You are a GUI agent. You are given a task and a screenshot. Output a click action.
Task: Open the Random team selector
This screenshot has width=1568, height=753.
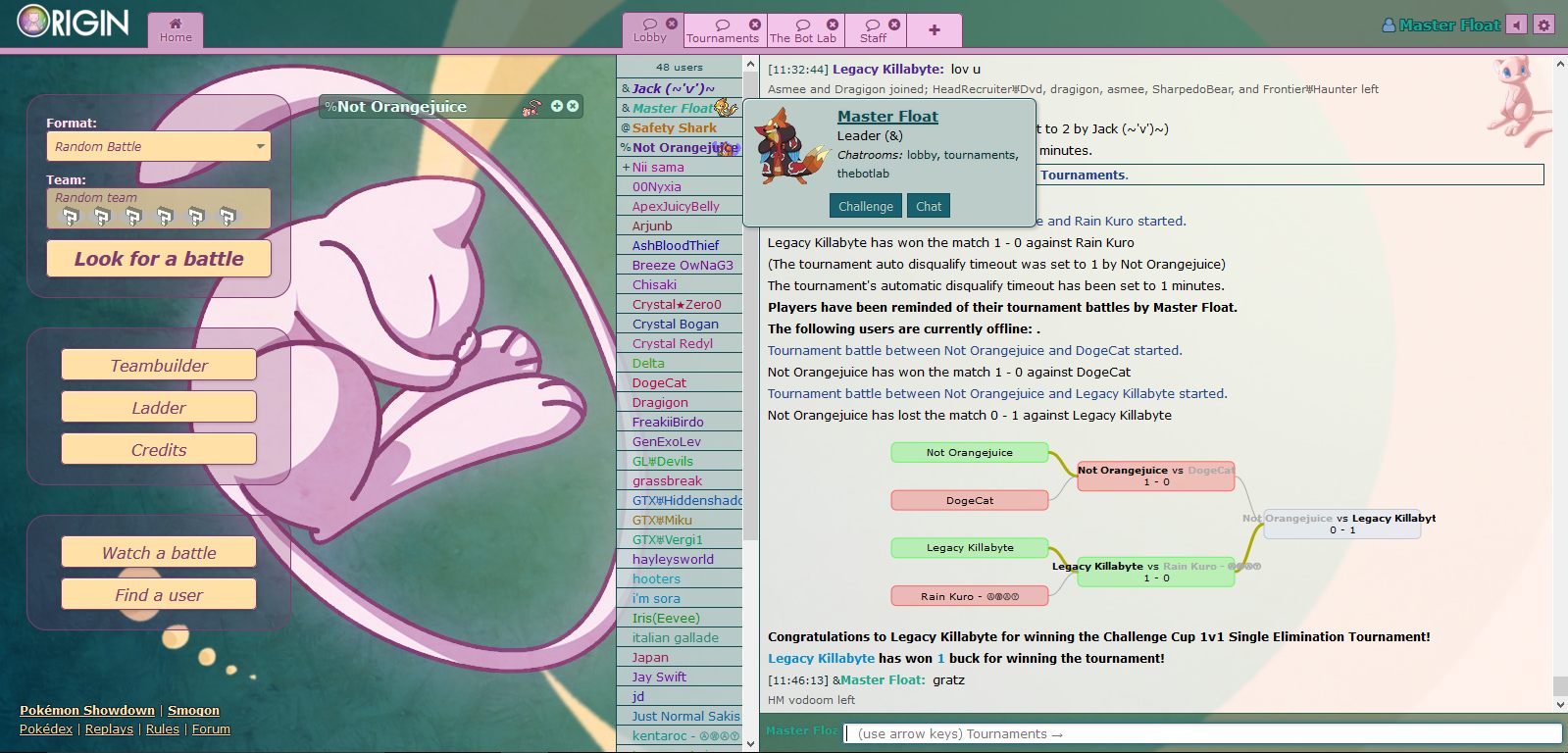pyautogui.click(x=159, y=209)
